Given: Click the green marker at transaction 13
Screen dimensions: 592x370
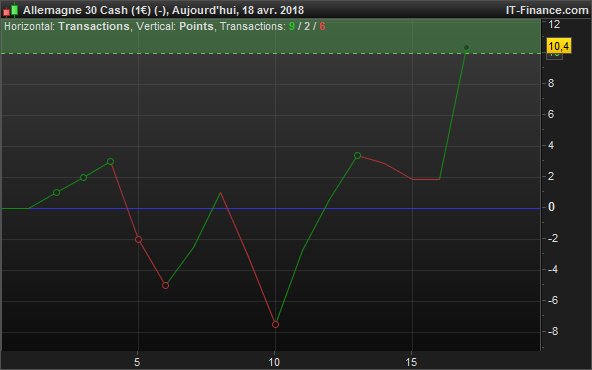Looking at the screenshot, I should [358, 155].
